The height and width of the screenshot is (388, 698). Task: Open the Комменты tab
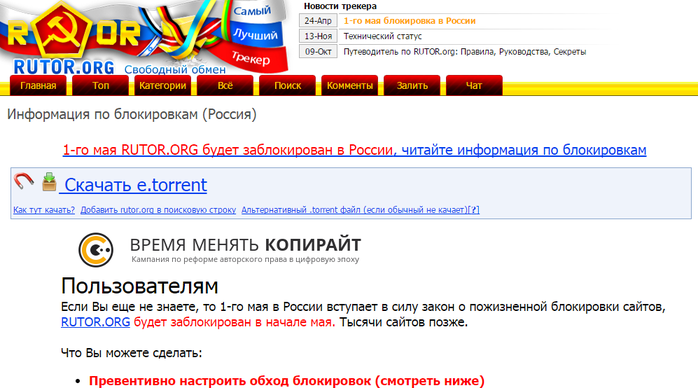349,85
